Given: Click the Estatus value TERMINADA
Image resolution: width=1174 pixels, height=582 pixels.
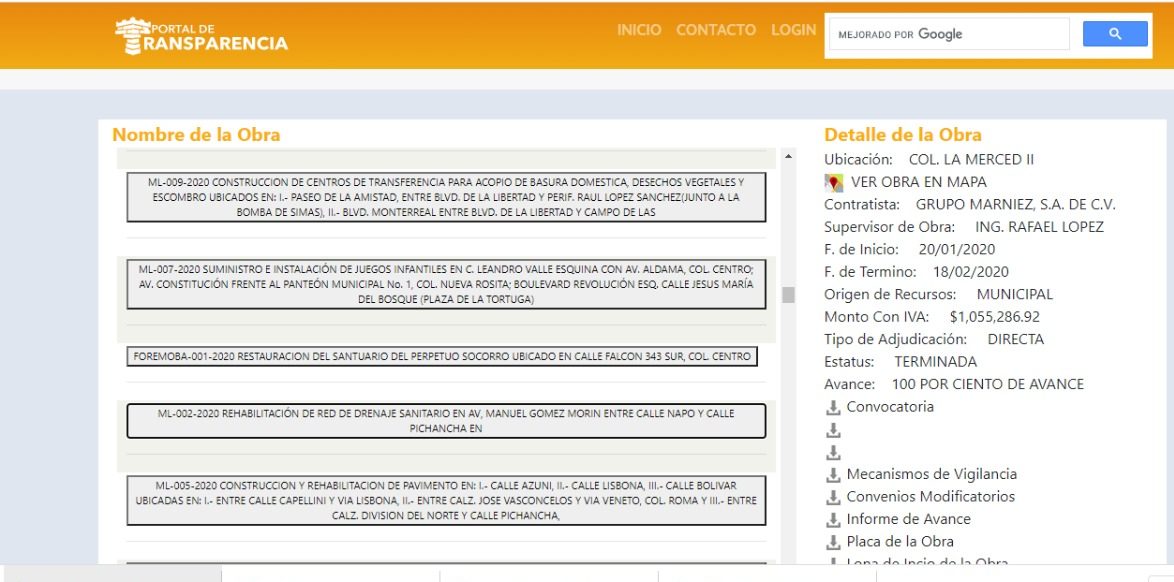Looking at the screenshot, I should [x=935, y=362].
